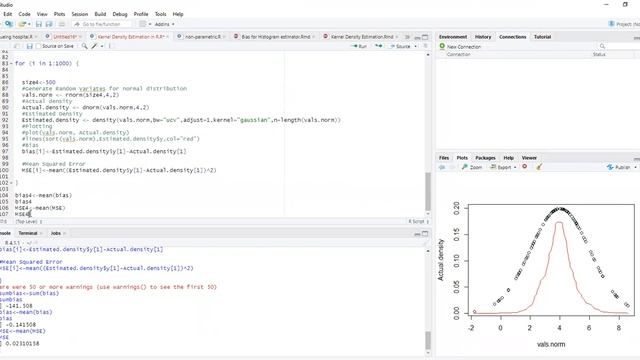Click the re-run previous code icon
Image resolution: width=640 pixels, height=360 pixels.
click(379, 46)
